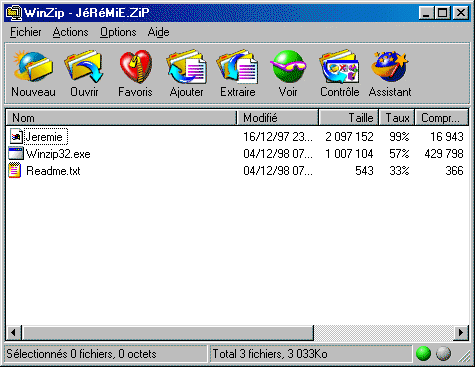
Task: Click the WinZip title bar icon
Action: tap(14, 13)
